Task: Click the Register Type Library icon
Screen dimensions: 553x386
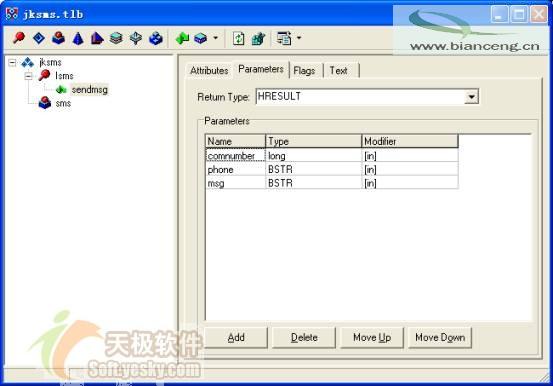Action: coord(259,38)
